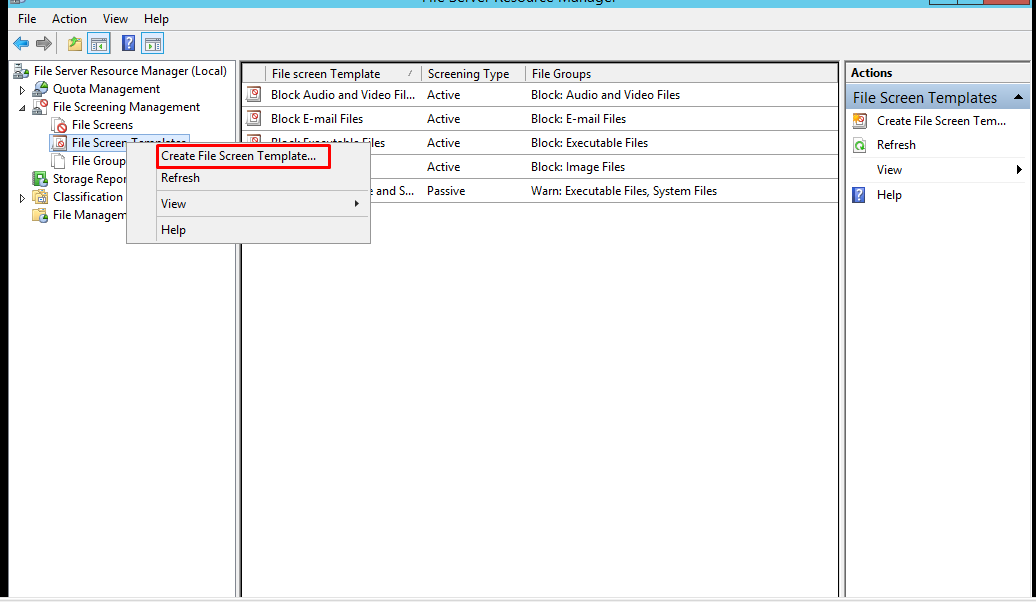The height and width of the screenshot is (602, 1036).
Task: Select the File Screens icon in tree
Action: tap(57, 124)
